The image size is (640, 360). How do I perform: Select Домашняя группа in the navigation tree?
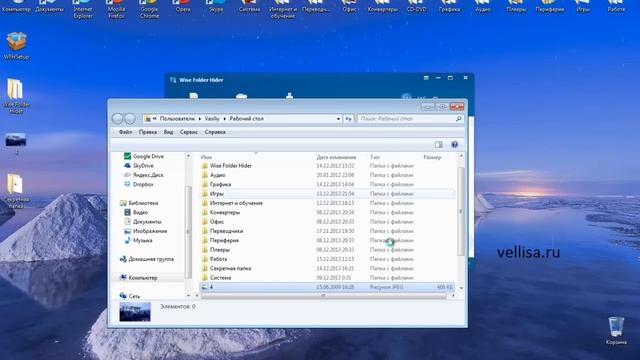pos(147,259)
